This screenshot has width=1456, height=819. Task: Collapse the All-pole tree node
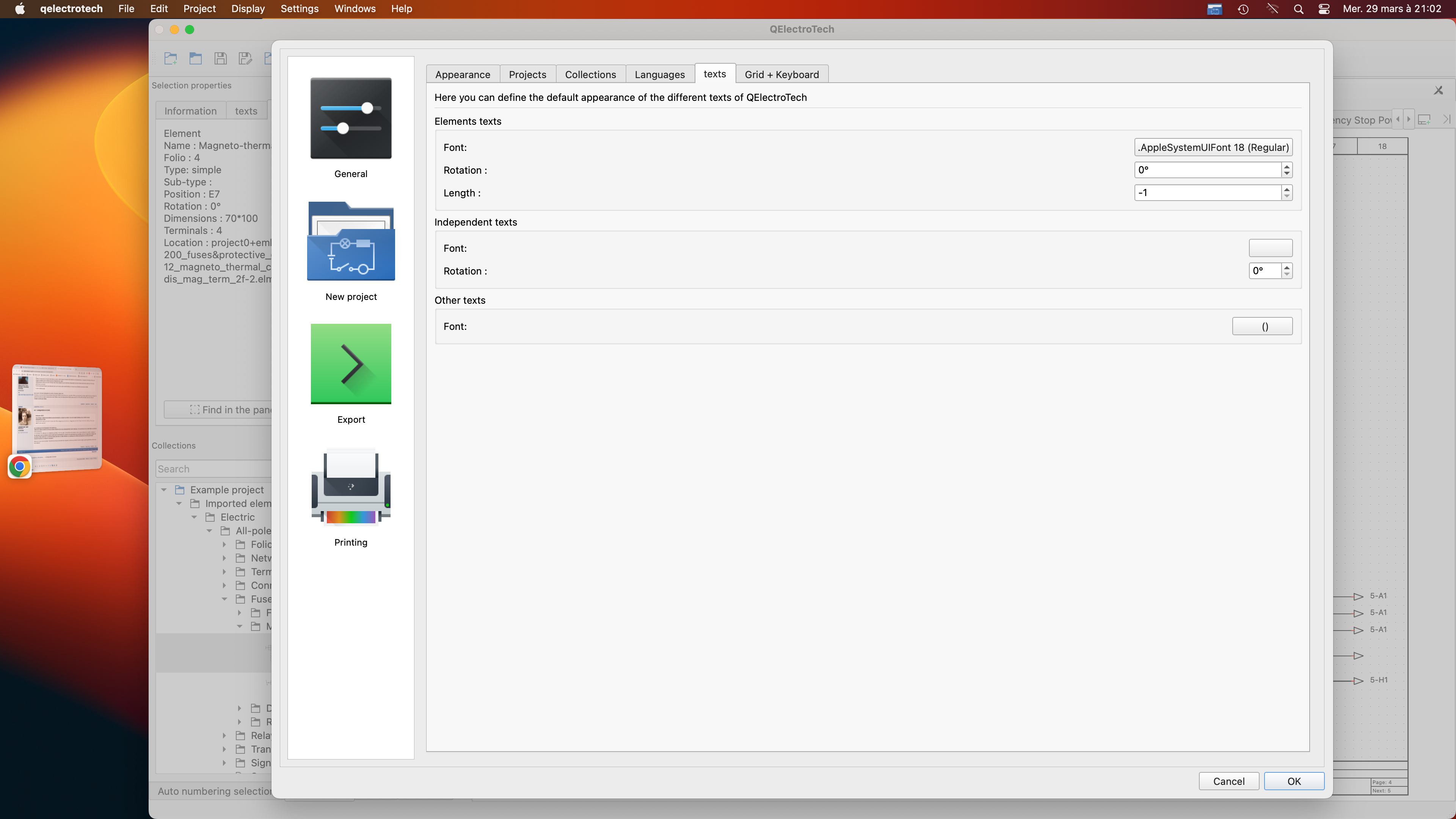(210, 531)
